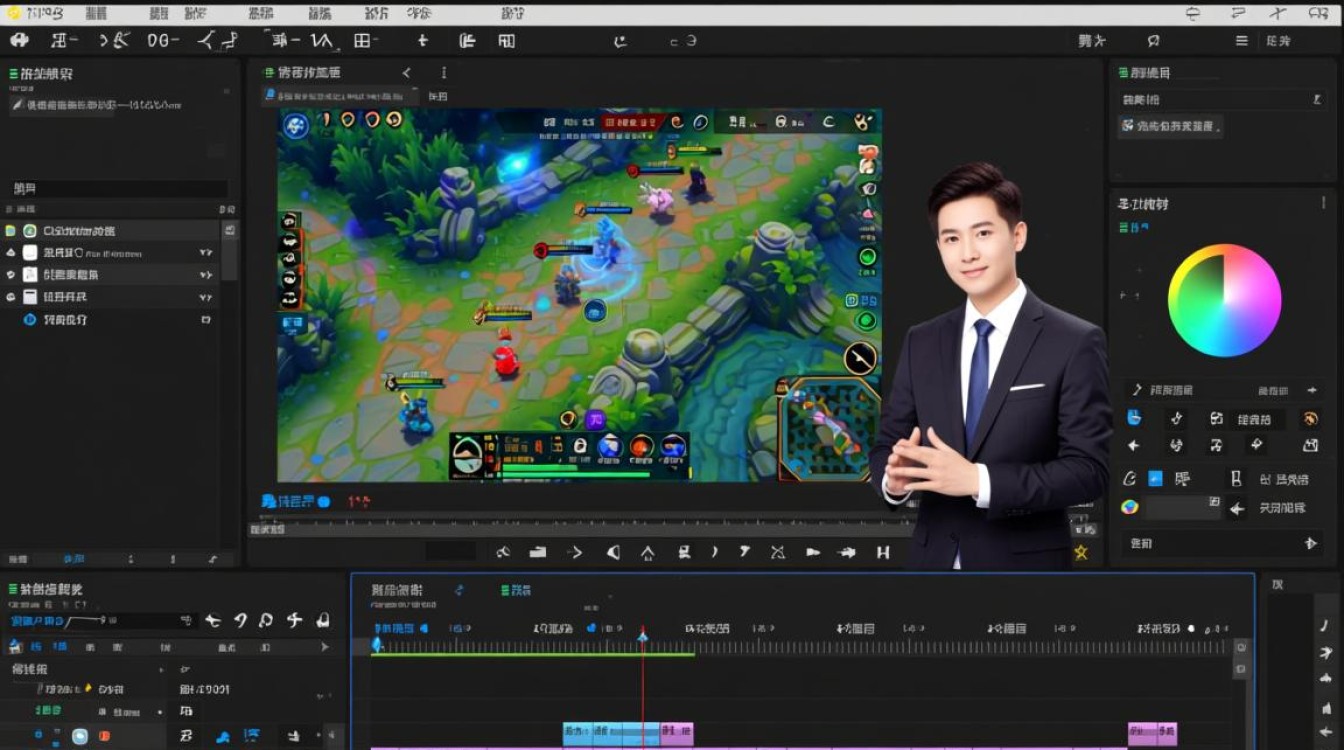Click the orange circular icon beside the color tools

coord(1310,419)
